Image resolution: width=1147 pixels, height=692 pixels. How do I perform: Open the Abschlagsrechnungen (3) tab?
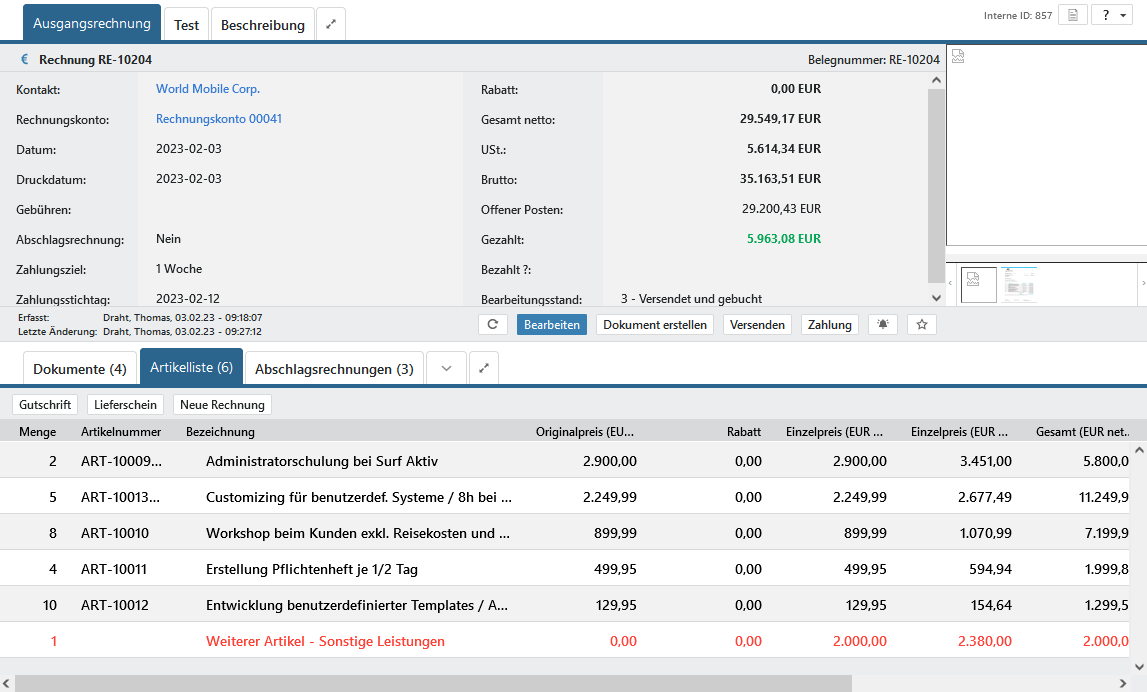(x=334, y=369)
